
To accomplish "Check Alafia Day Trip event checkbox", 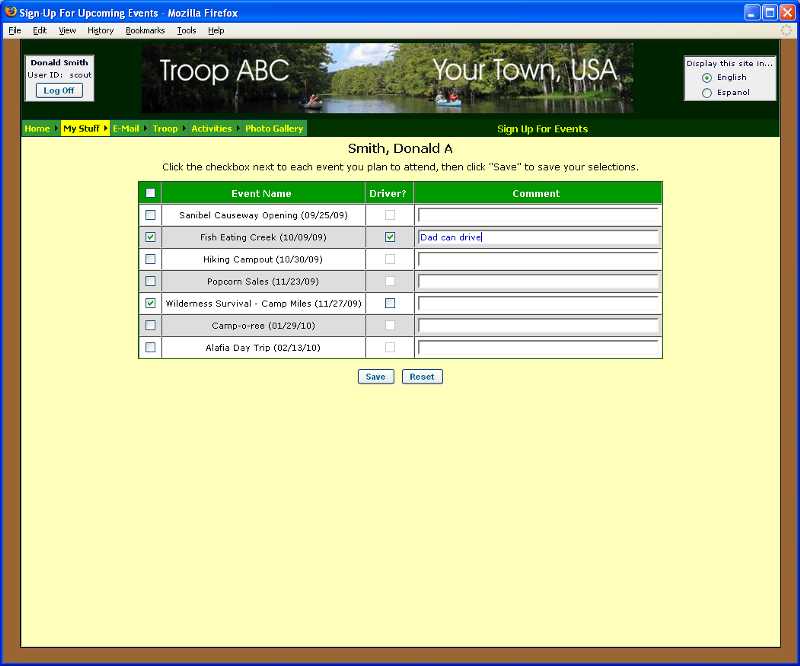I will [150, 347].
